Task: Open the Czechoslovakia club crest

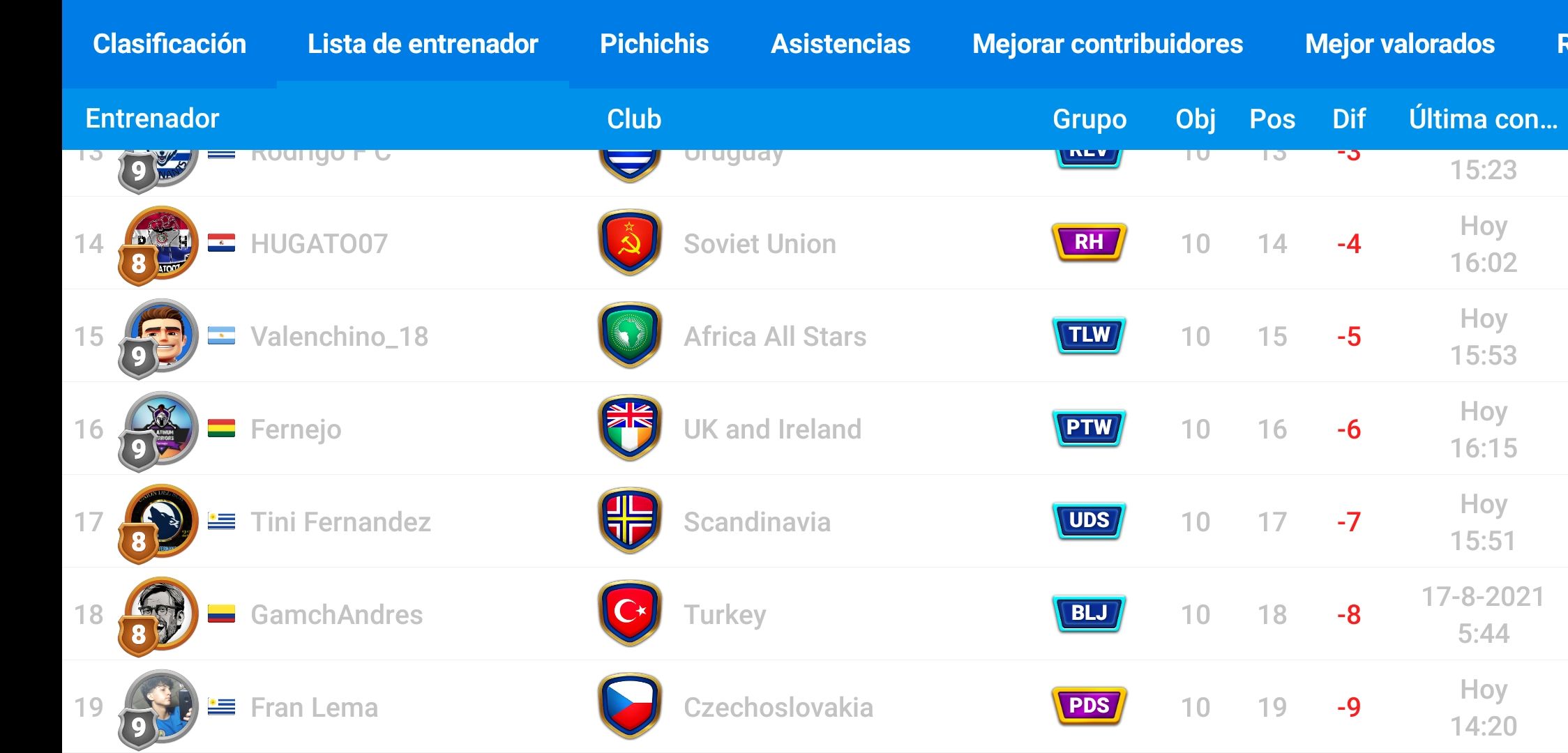Action: point(630,706)
